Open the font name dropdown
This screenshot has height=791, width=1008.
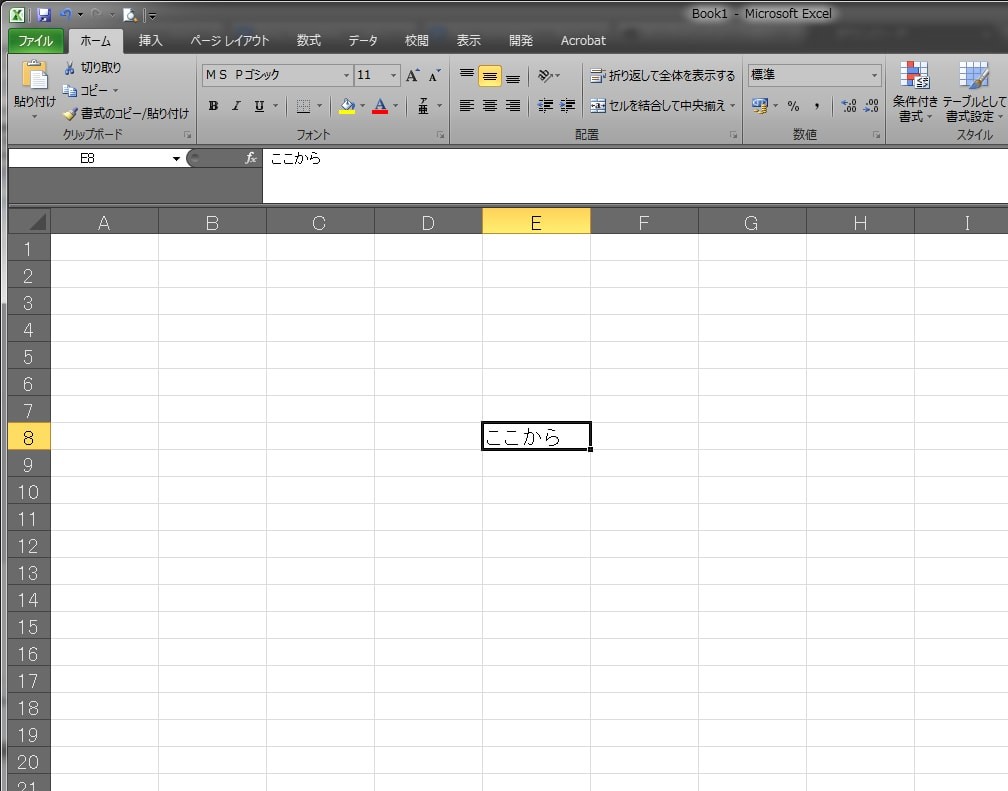pyautogui.click(x=345, y=74)
